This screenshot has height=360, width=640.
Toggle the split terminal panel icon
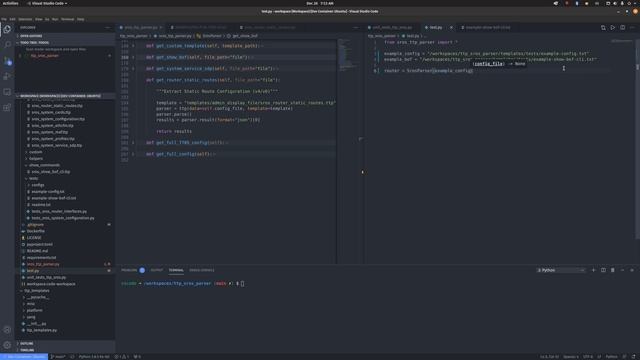click(603, 270)
